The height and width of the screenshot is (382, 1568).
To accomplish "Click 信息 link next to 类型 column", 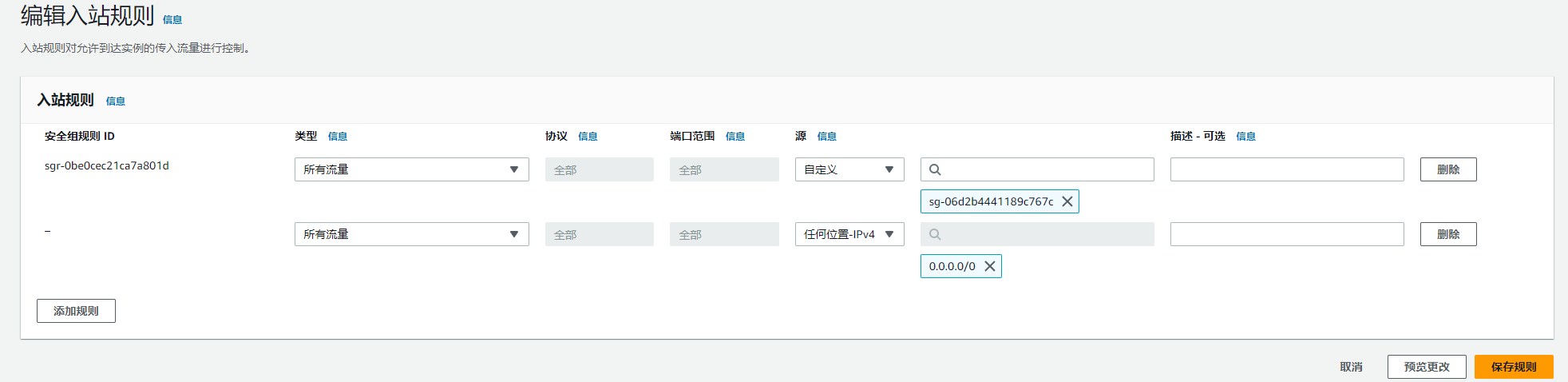I will click(338, 137).
